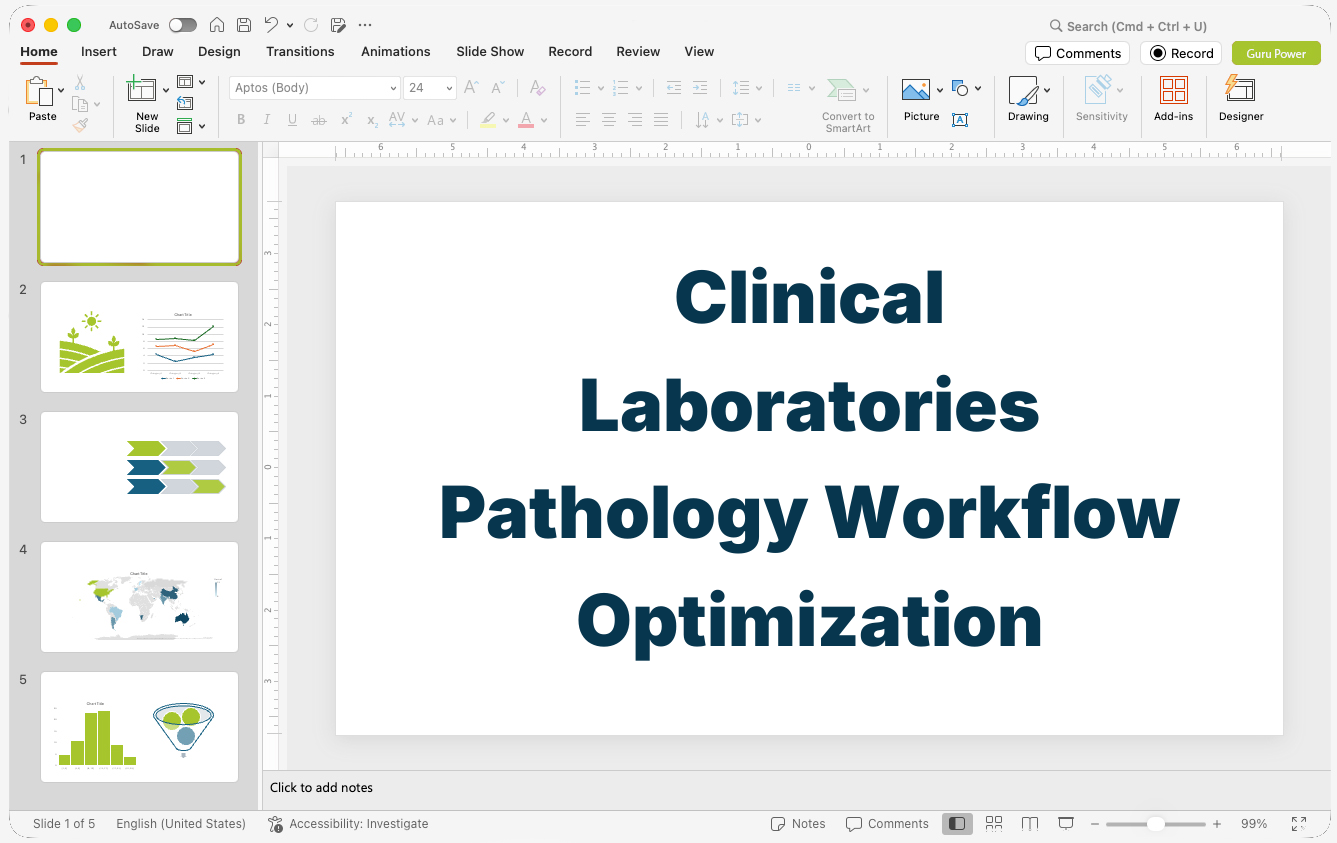Open the Insert tab
The height and width of the screenshot is (843, 1337).
click(x=99, y=51)
